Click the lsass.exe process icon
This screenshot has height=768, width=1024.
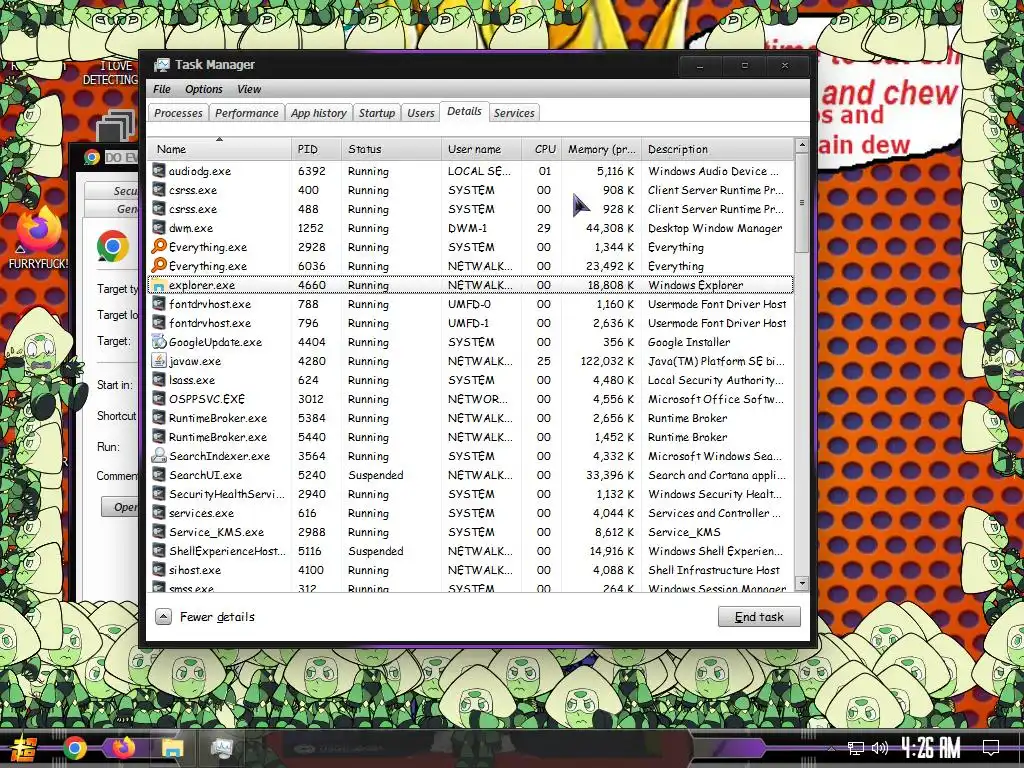pos(159,380)
